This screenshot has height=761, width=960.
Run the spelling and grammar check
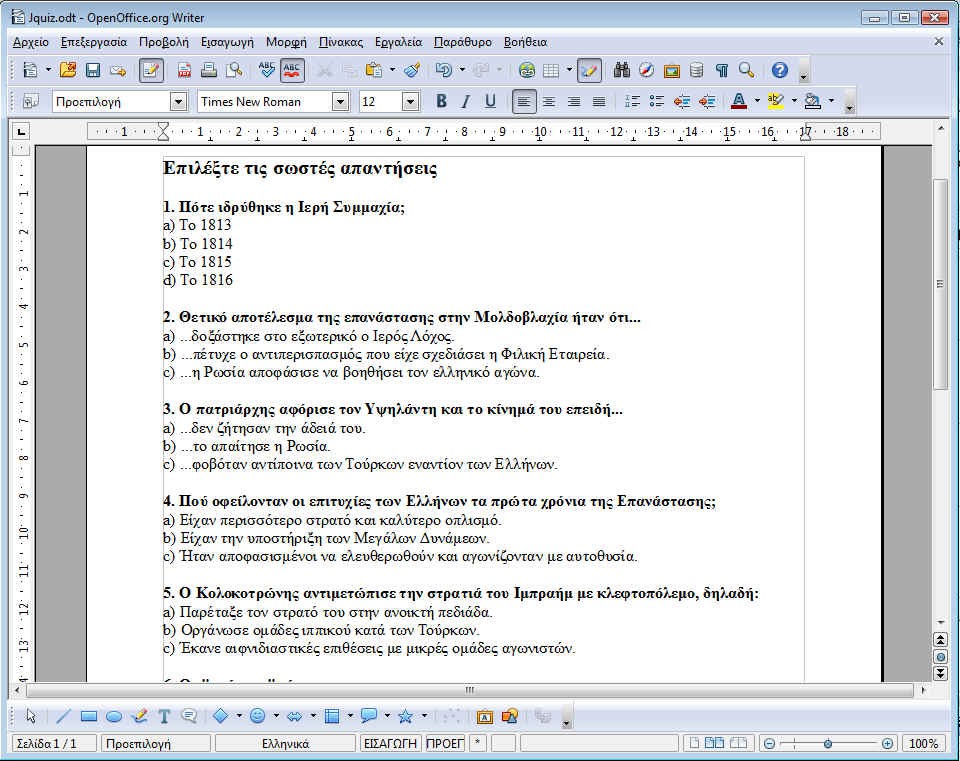point(266,70)
